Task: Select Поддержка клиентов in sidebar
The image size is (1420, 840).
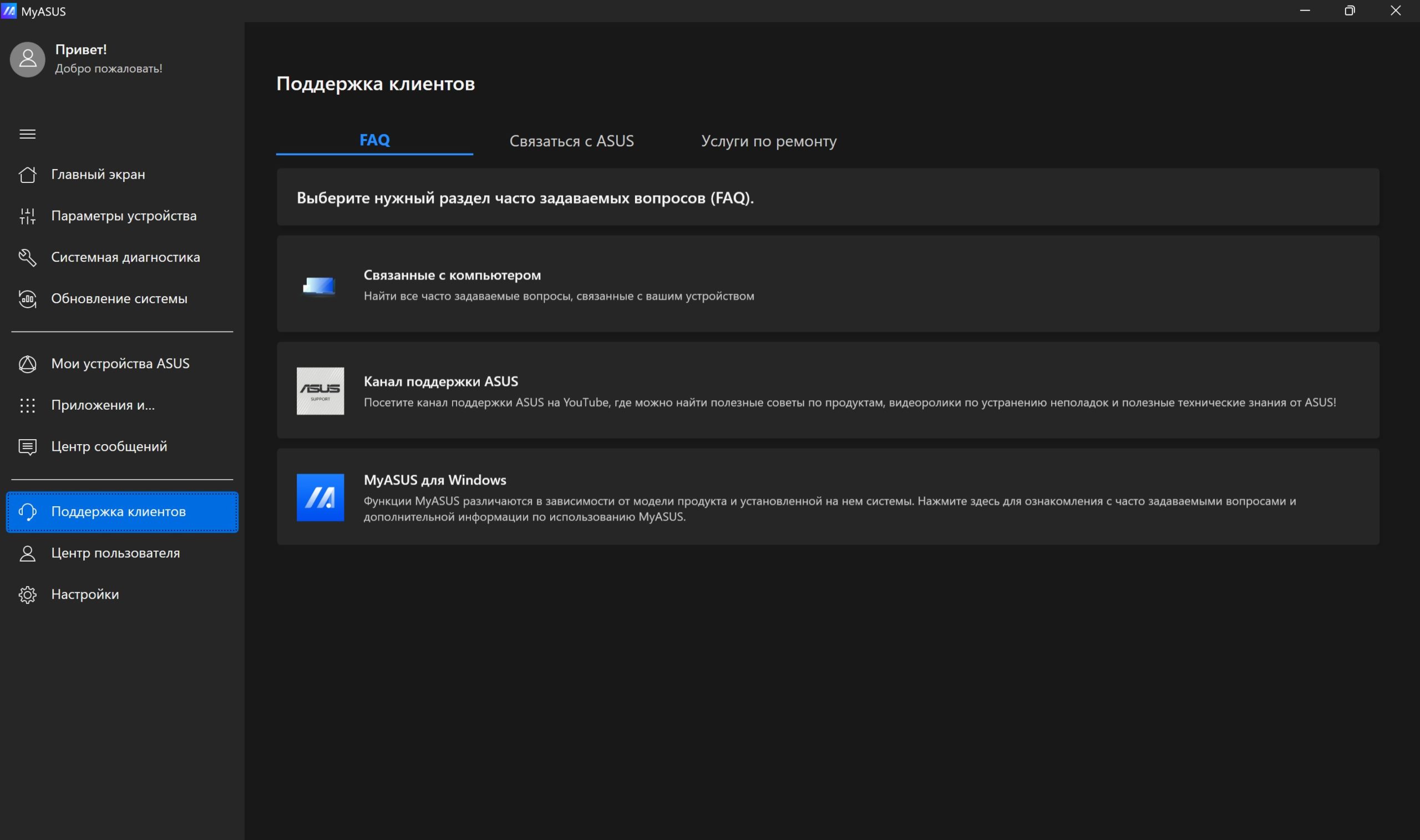Action: (x=121, y=512)
